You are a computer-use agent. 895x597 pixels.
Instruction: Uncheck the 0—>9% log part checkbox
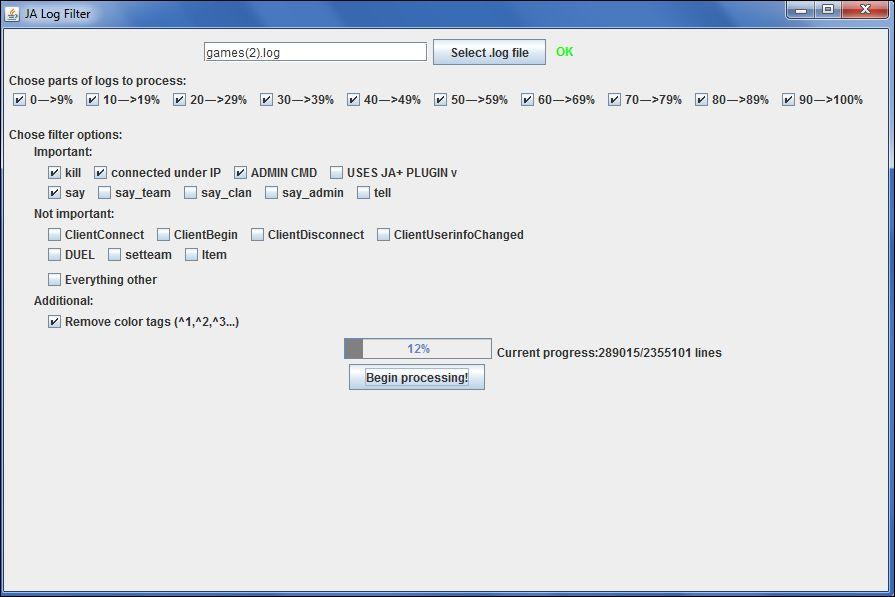click(x=19, y=100)
